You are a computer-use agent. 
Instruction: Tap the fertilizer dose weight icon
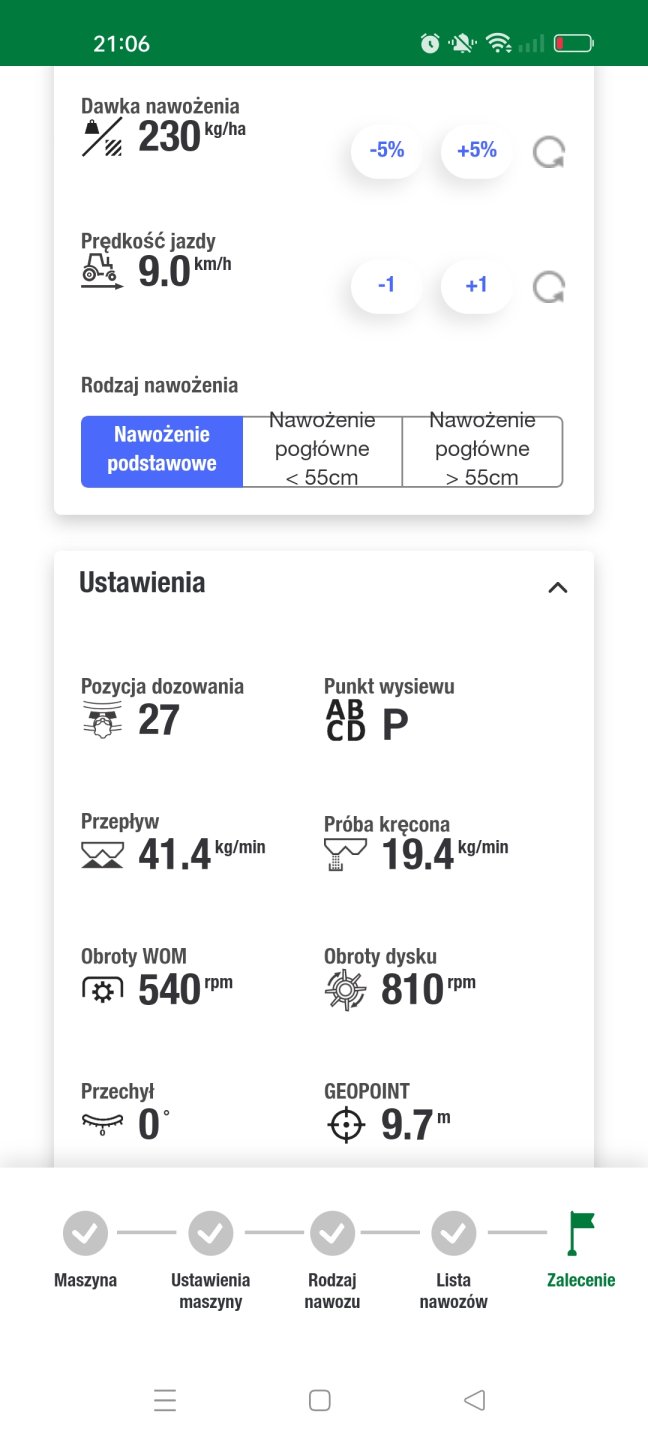coord(102,137)
